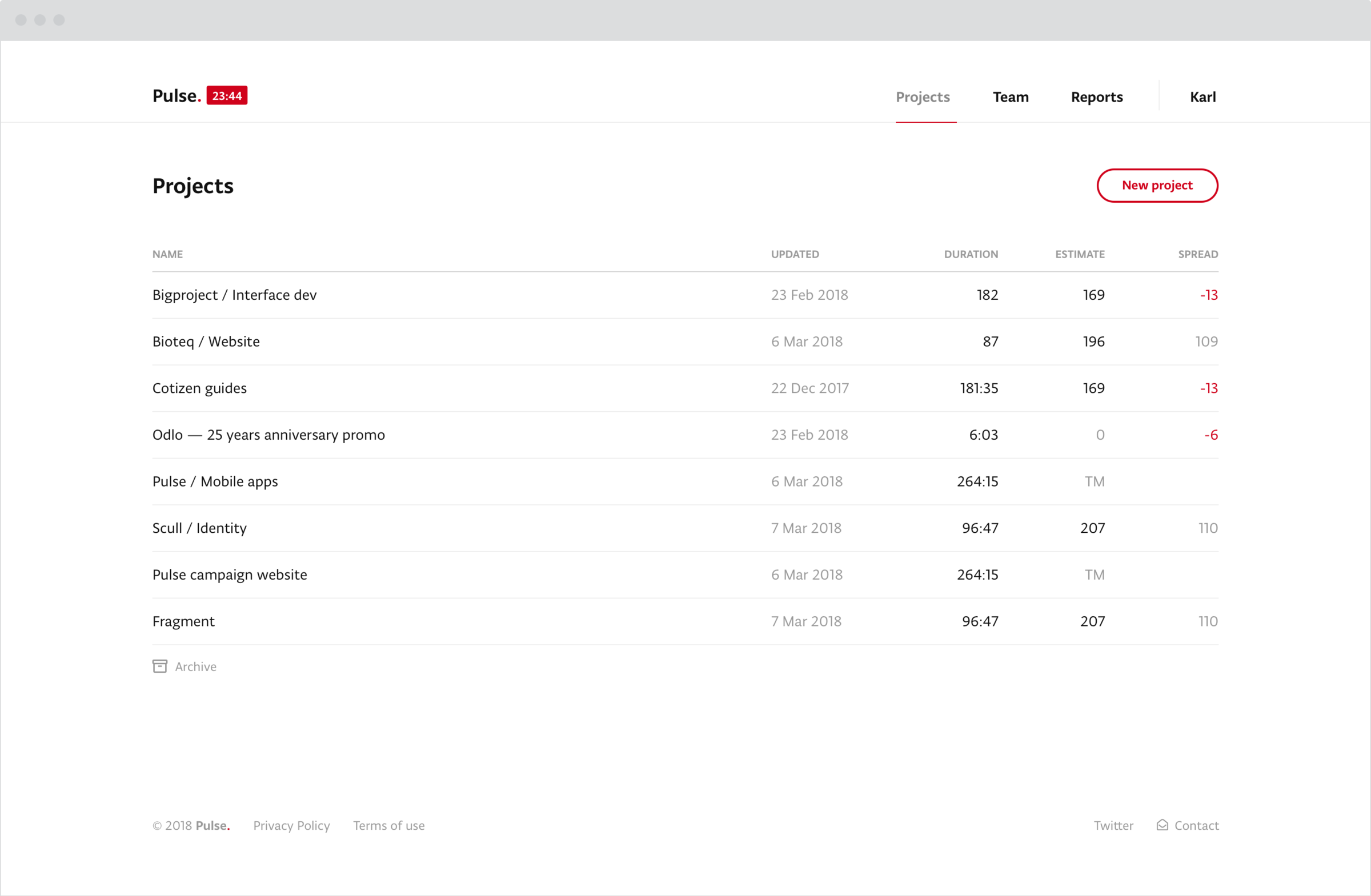
Task: Click duration 87 in Bioteq row
Action: 990,341
